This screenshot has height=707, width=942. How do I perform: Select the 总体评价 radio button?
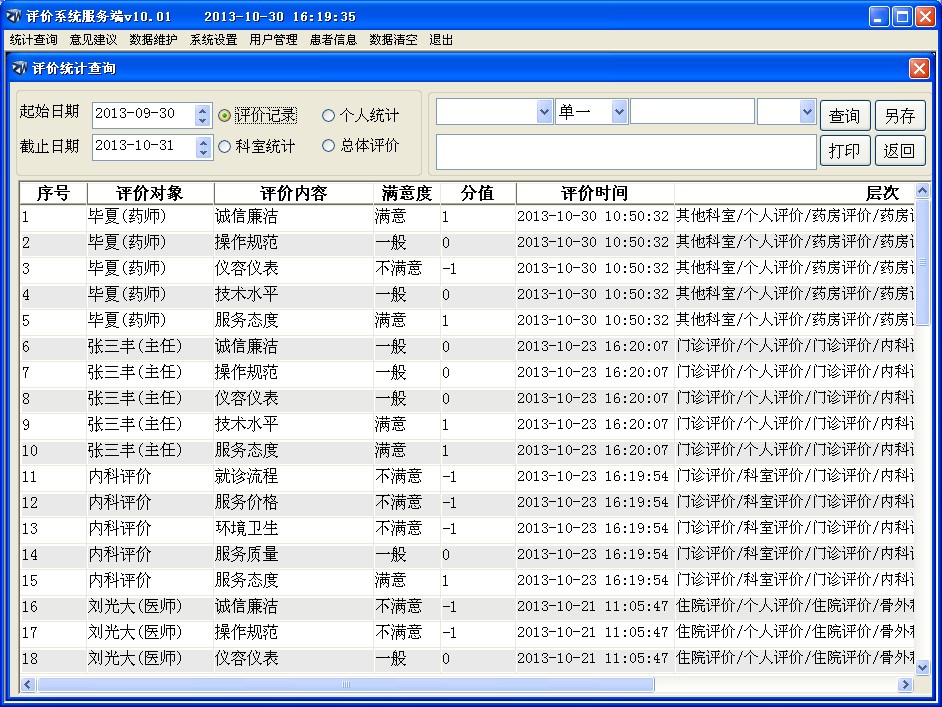pos(328,146)
